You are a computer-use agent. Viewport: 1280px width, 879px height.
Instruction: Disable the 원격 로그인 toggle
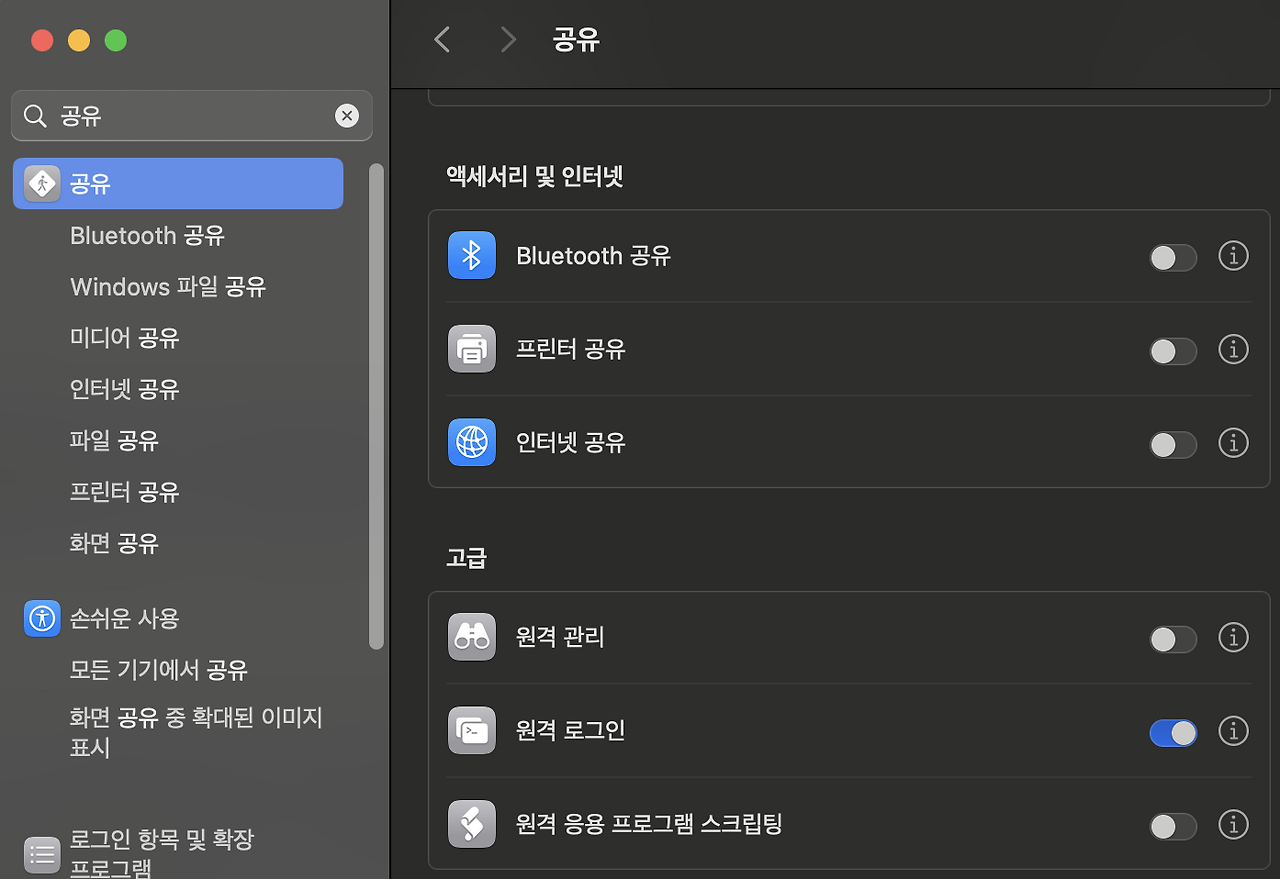[x=1172, y=732]
